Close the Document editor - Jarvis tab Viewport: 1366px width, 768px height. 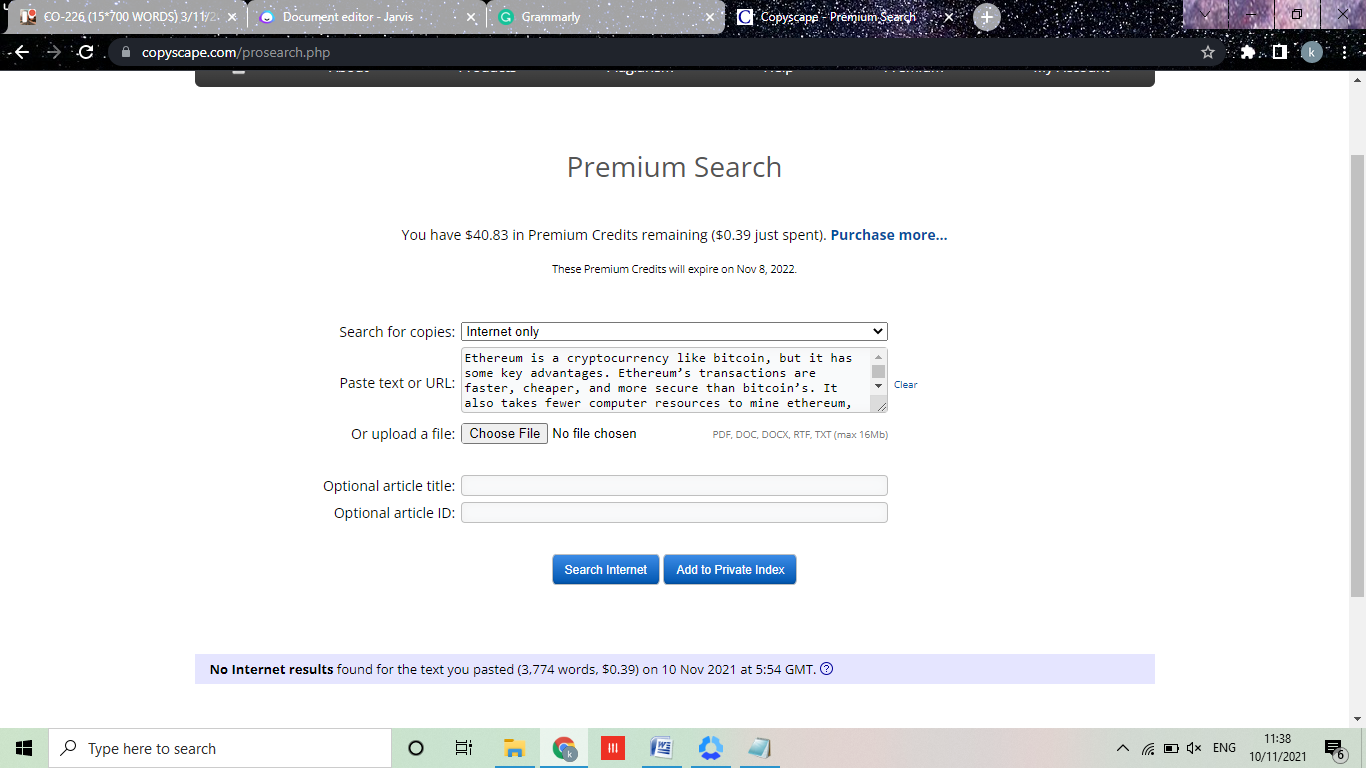pyautogui.click(x=471, y=17)
